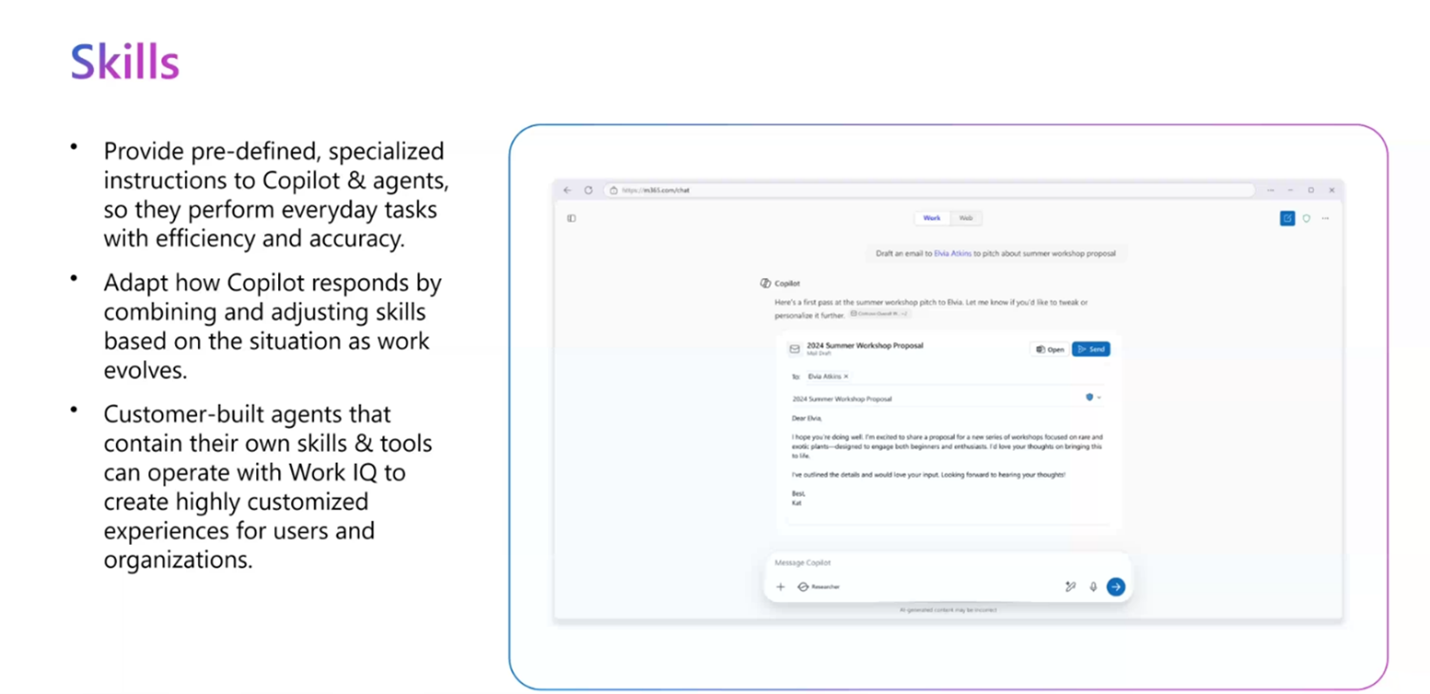Click the browser back arrow
This screenshot has width=1430, height=694.
click(x=568, y=190)
